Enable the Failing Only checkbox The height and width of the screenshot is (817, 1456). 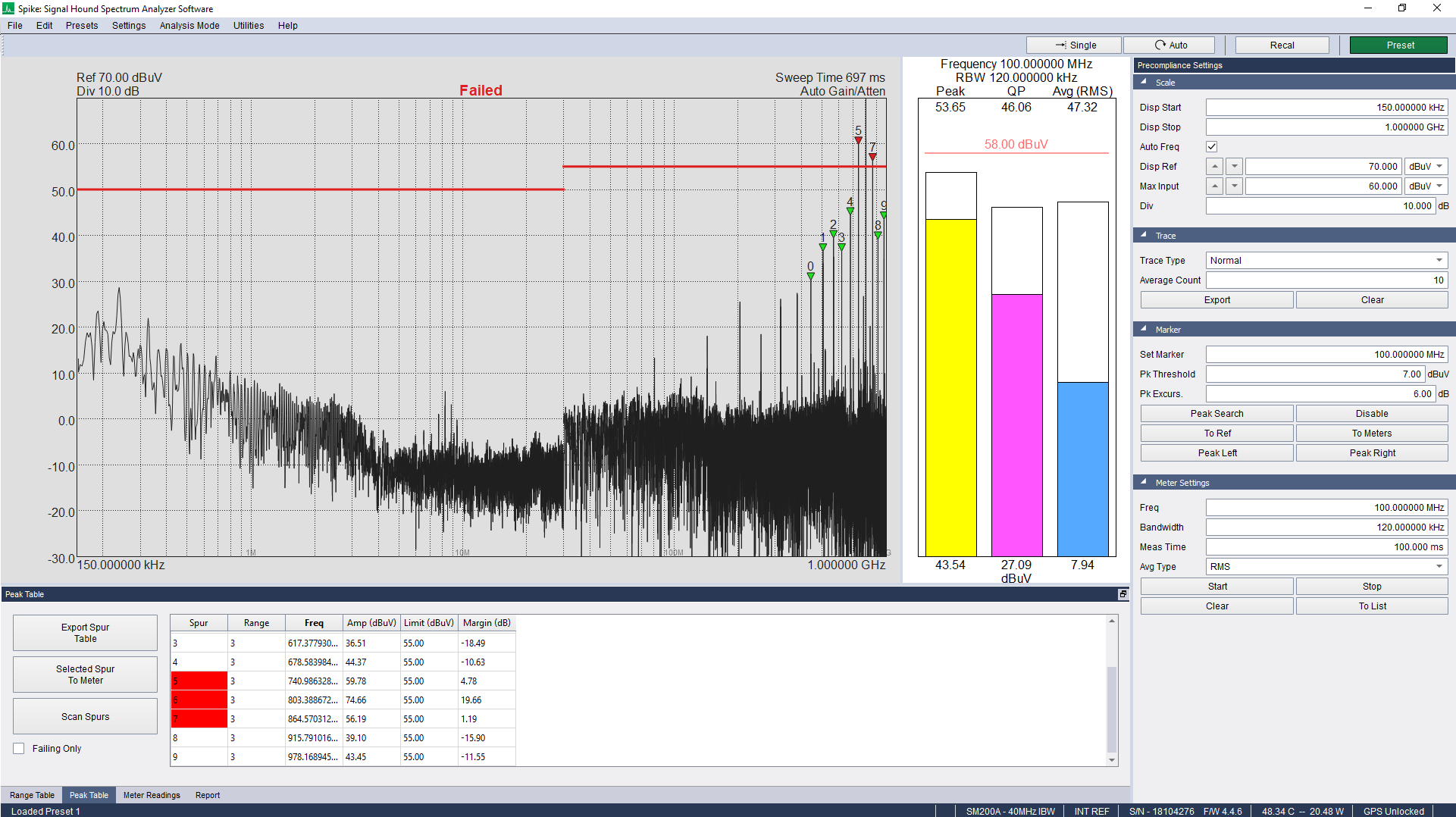19,749
